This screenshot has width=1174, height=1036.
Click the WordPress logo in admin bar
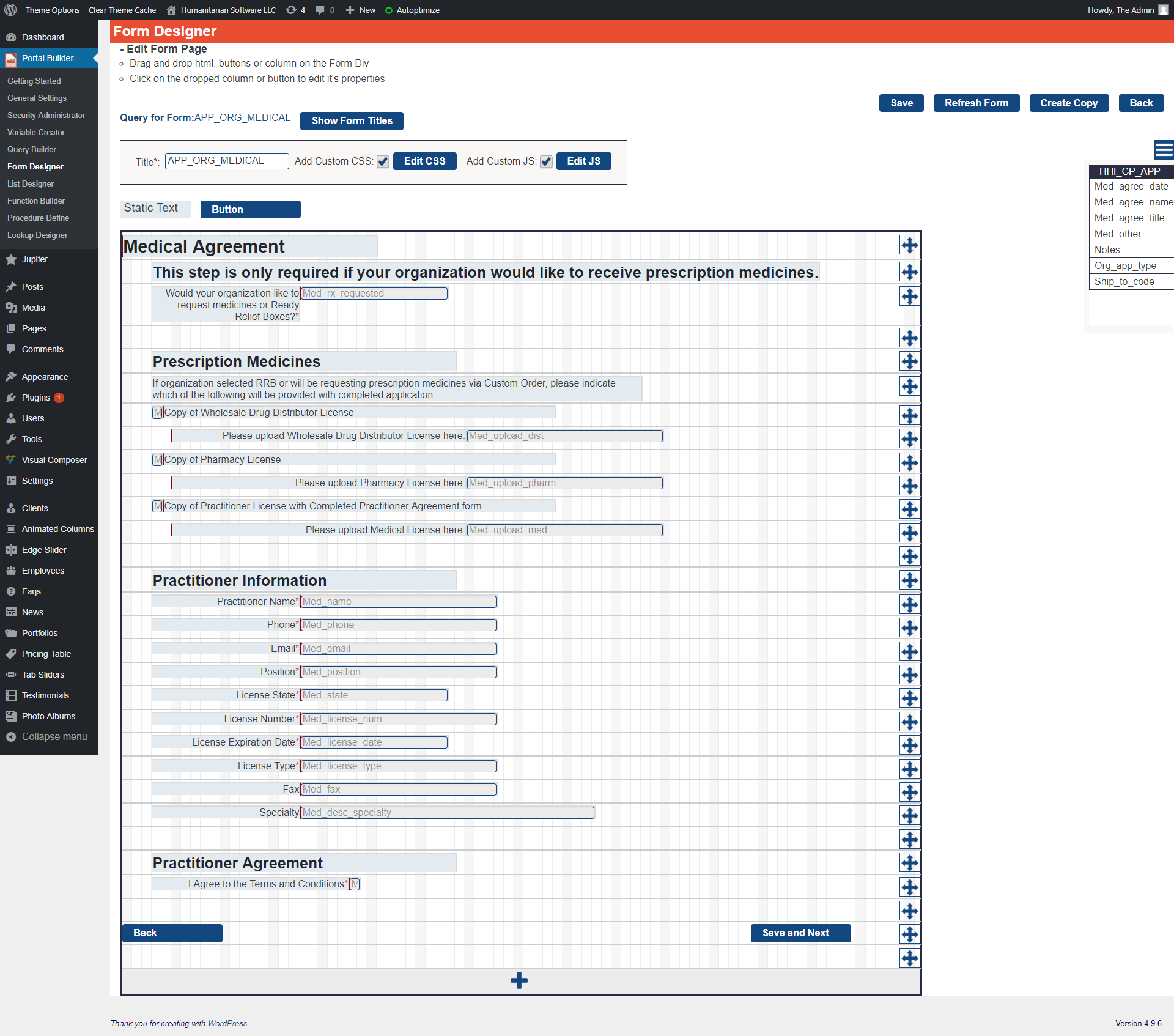click(x=10, y=10)
